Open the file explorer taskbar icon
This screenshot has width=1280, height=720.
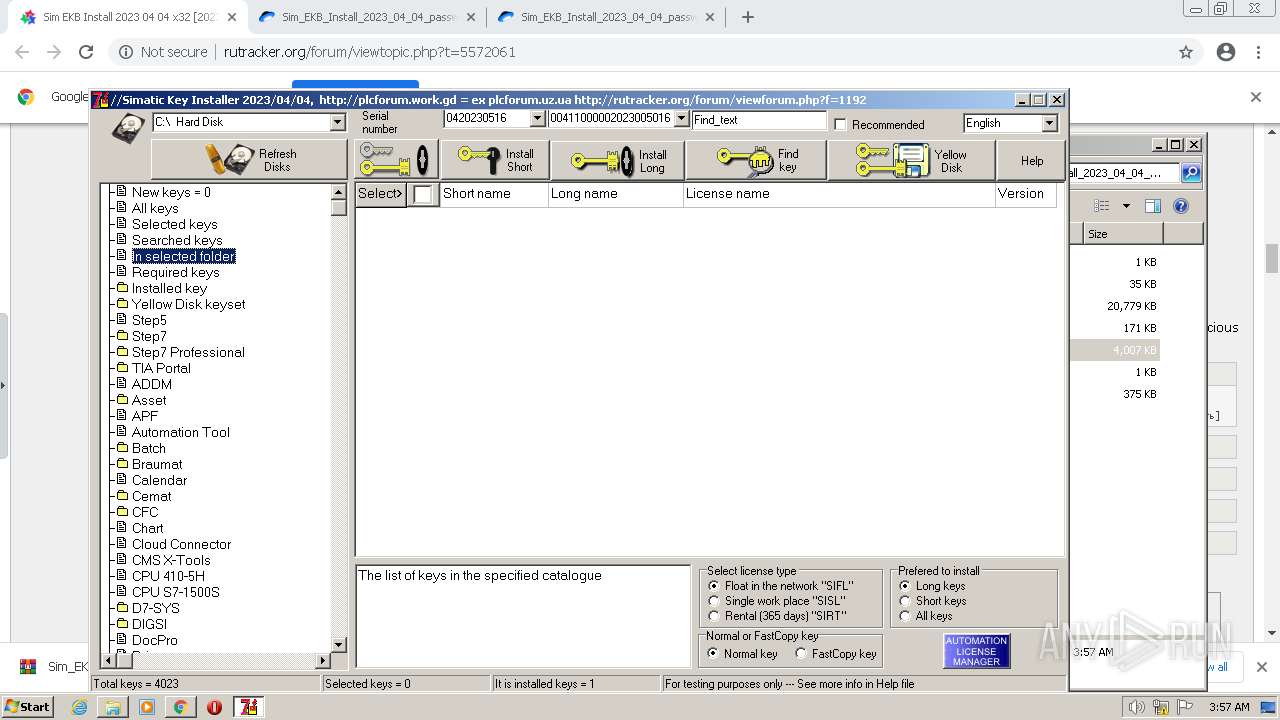[113, 707]
